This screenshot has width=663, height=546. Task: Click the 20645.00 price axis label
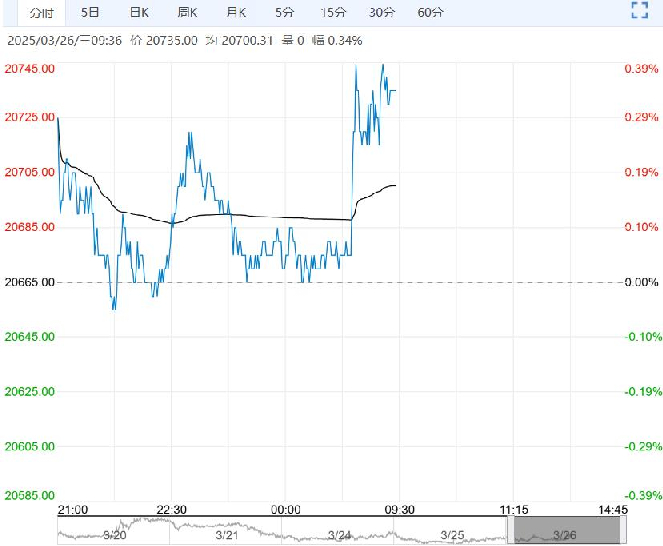point(30,337)
